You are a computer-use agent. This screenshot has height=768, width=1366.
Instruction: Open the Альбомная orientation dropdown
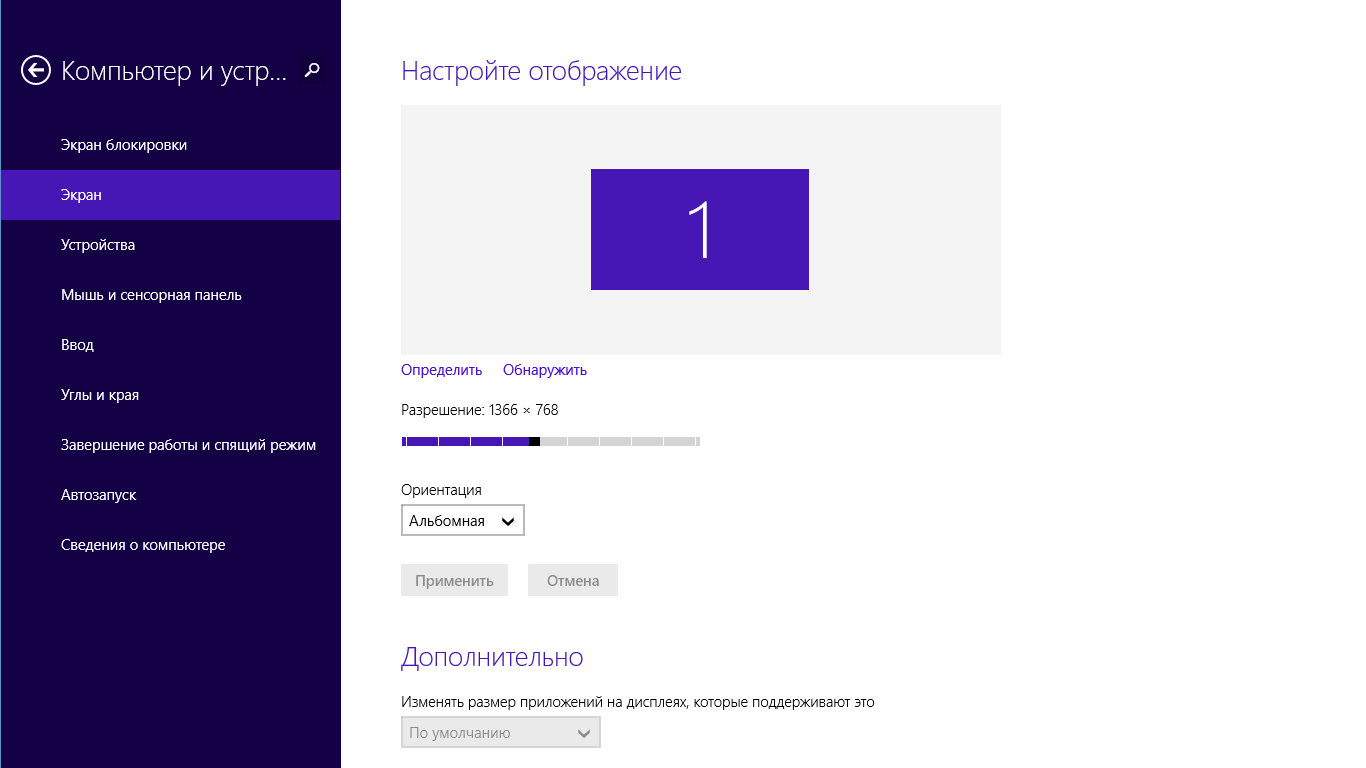coord(463,520)
